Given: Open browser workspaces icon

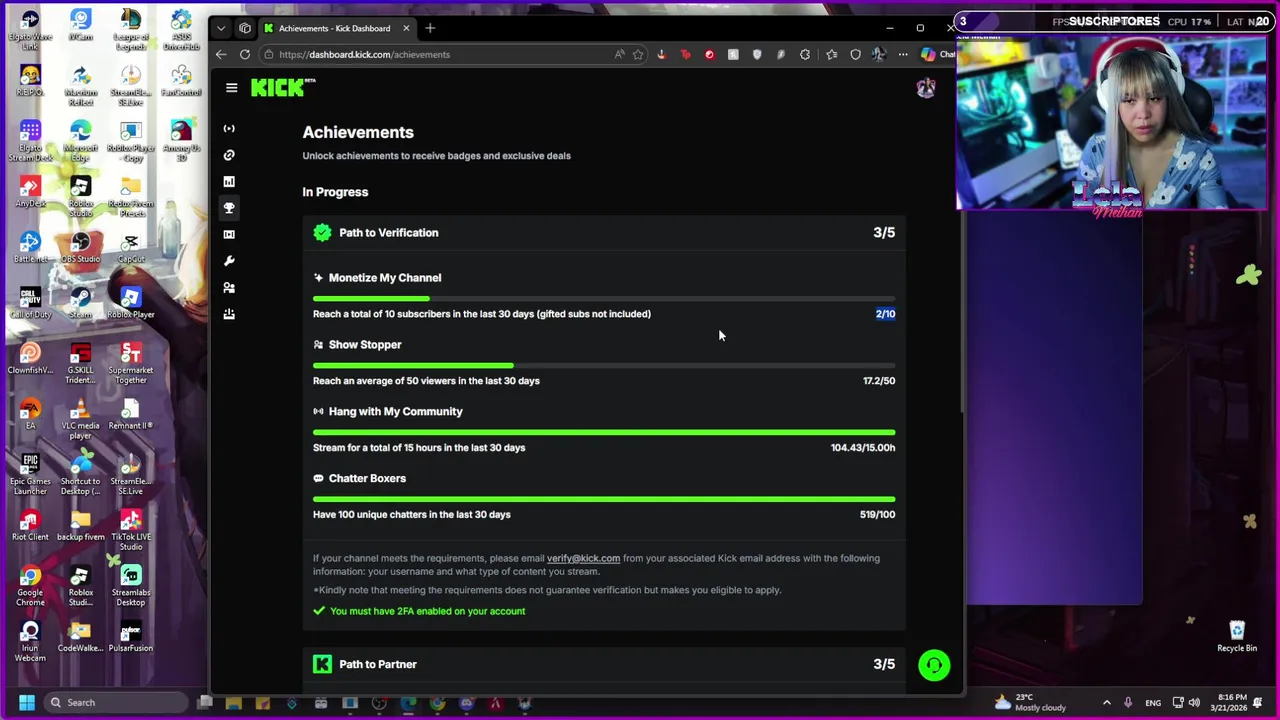Looking at the screenshot, I should coord(245,28).
